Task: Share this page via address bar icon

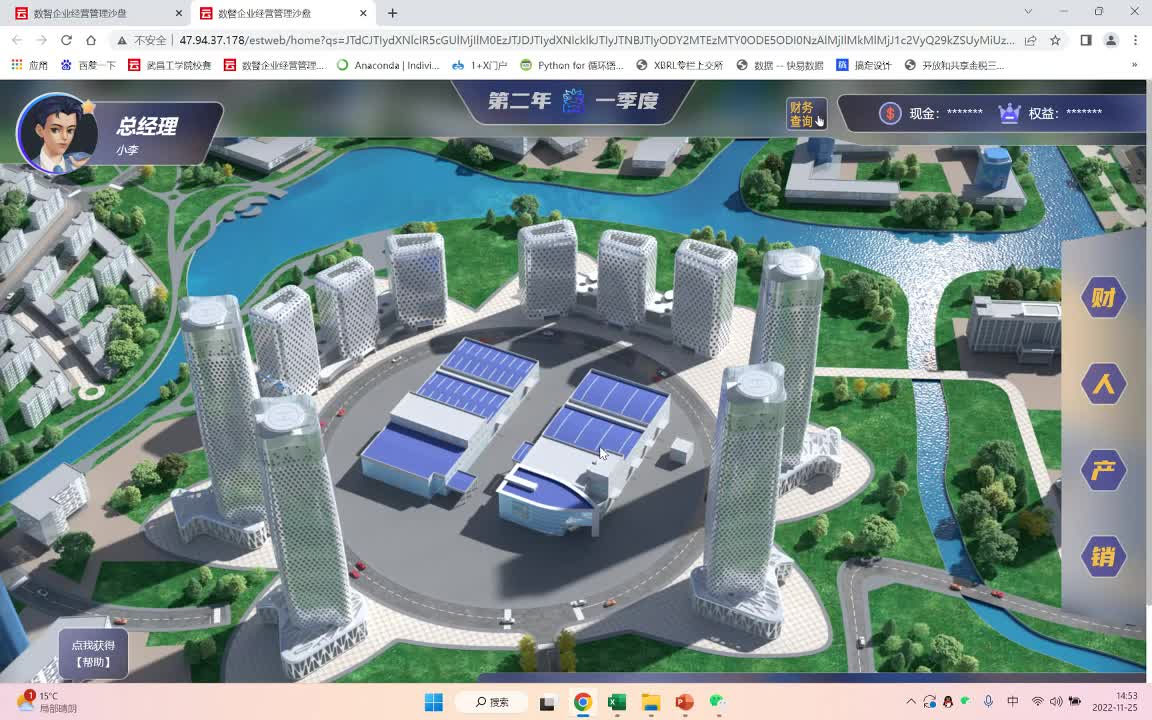Action: tap(1031, 40)
